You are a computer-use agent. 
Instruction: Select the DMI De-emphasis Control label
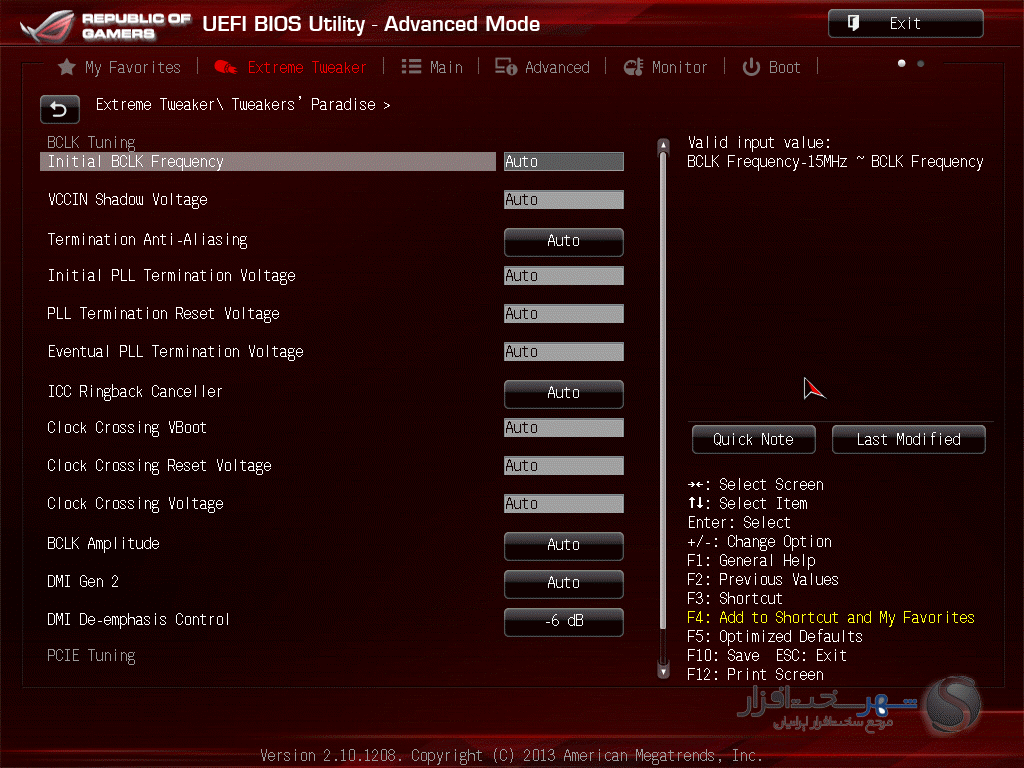pos(138,619)
